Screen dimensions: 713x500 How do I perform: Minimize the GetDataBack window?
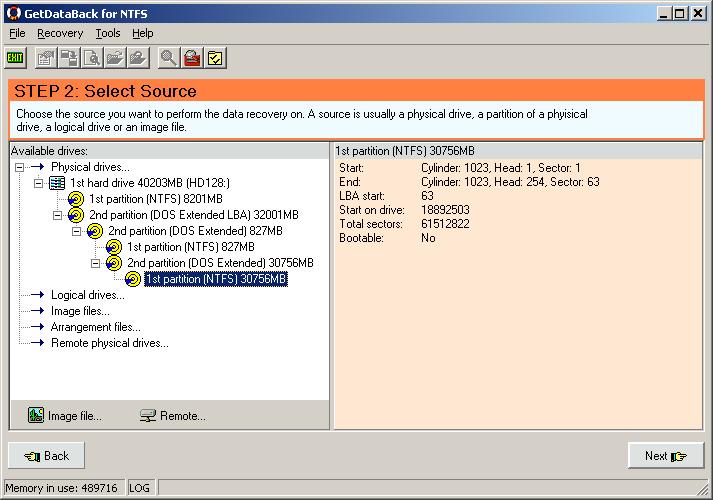click(664, 13)
